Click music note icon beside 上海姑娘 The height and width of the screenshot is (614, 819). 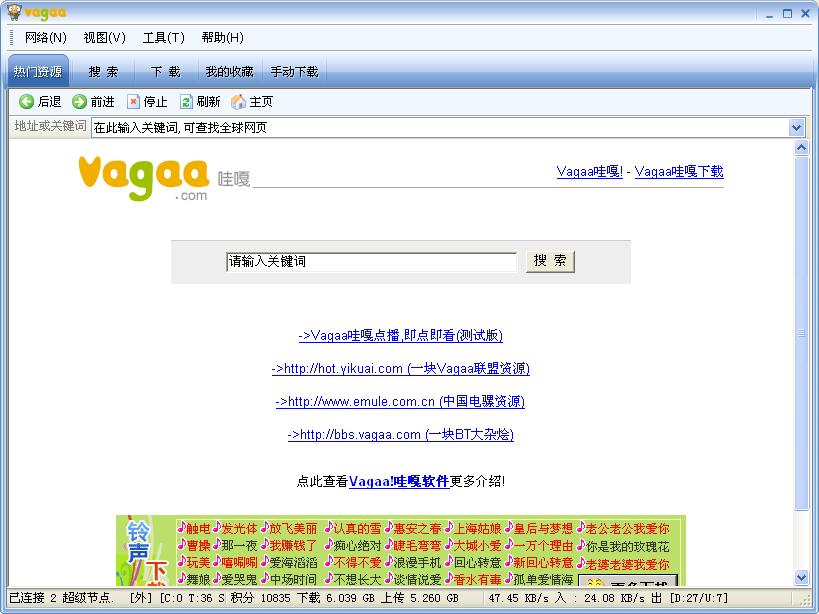pos(449,528)
